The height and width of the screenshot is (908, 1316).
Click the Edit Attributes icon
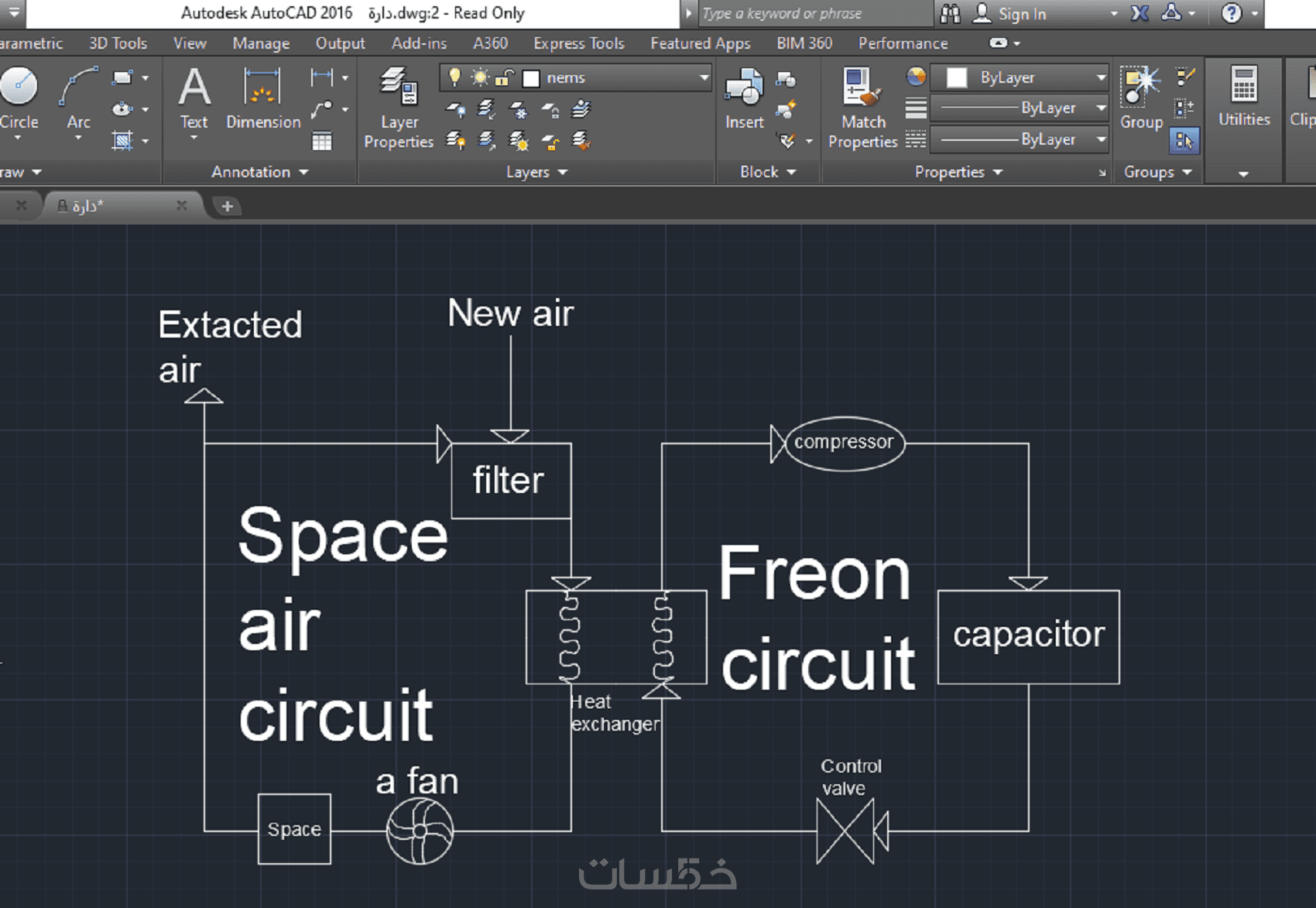point(787,141)
